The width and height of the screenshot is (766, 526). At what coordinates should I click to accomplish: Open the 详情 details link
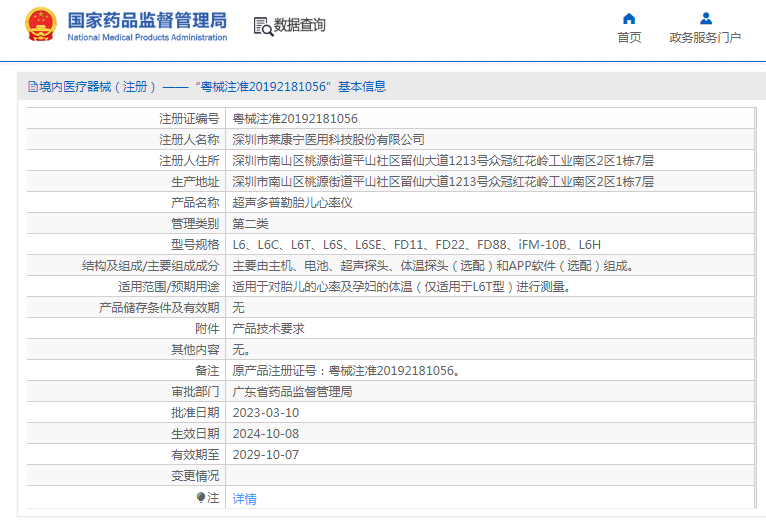point(244,499)
